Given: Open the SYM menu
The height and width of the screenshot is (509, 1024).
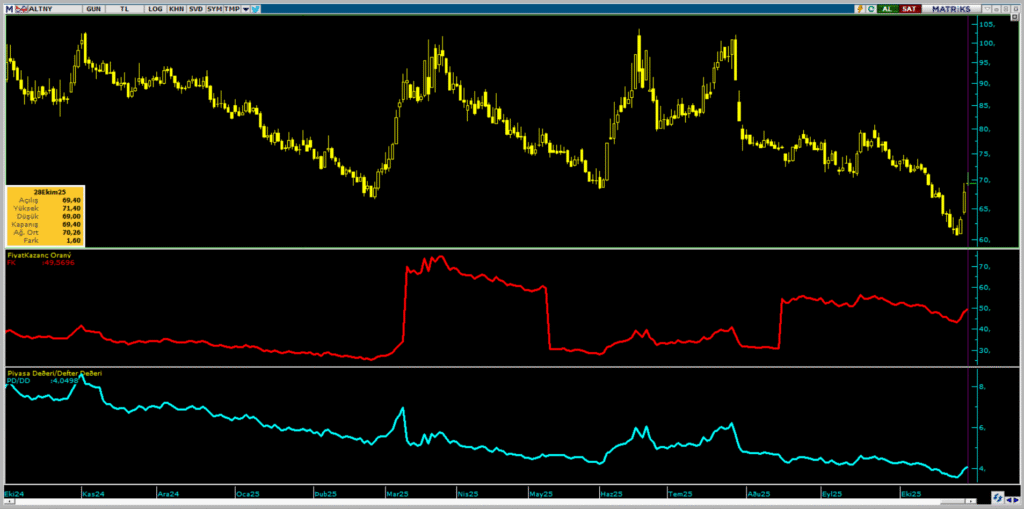Looking at the screenshot, I should (x=214, y=8).
